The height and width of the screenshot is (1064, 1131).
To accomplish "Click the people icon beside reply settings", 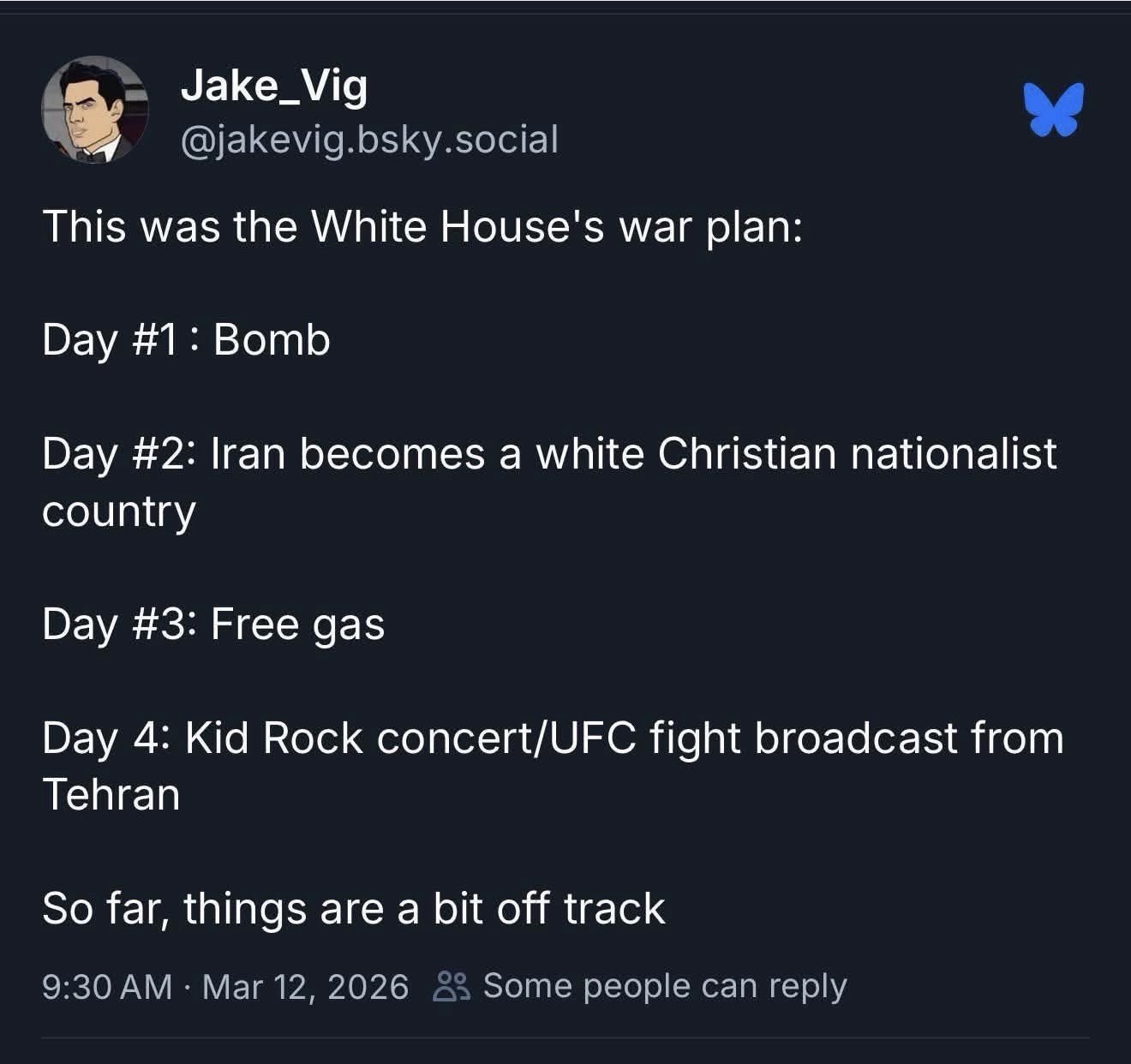I will pos(451,986).
